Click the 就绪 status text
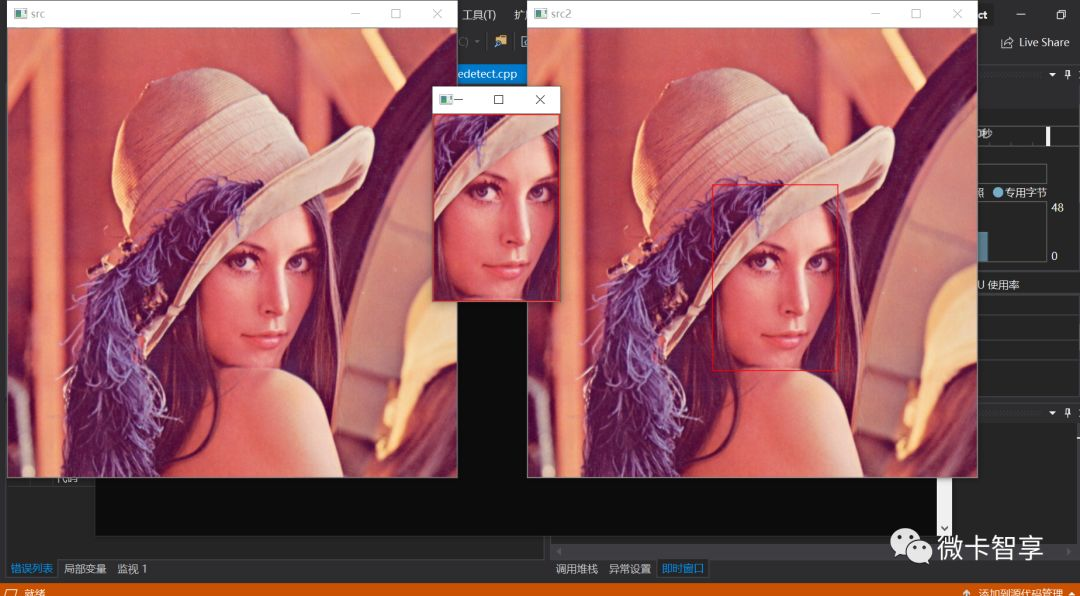 [34, 593]
